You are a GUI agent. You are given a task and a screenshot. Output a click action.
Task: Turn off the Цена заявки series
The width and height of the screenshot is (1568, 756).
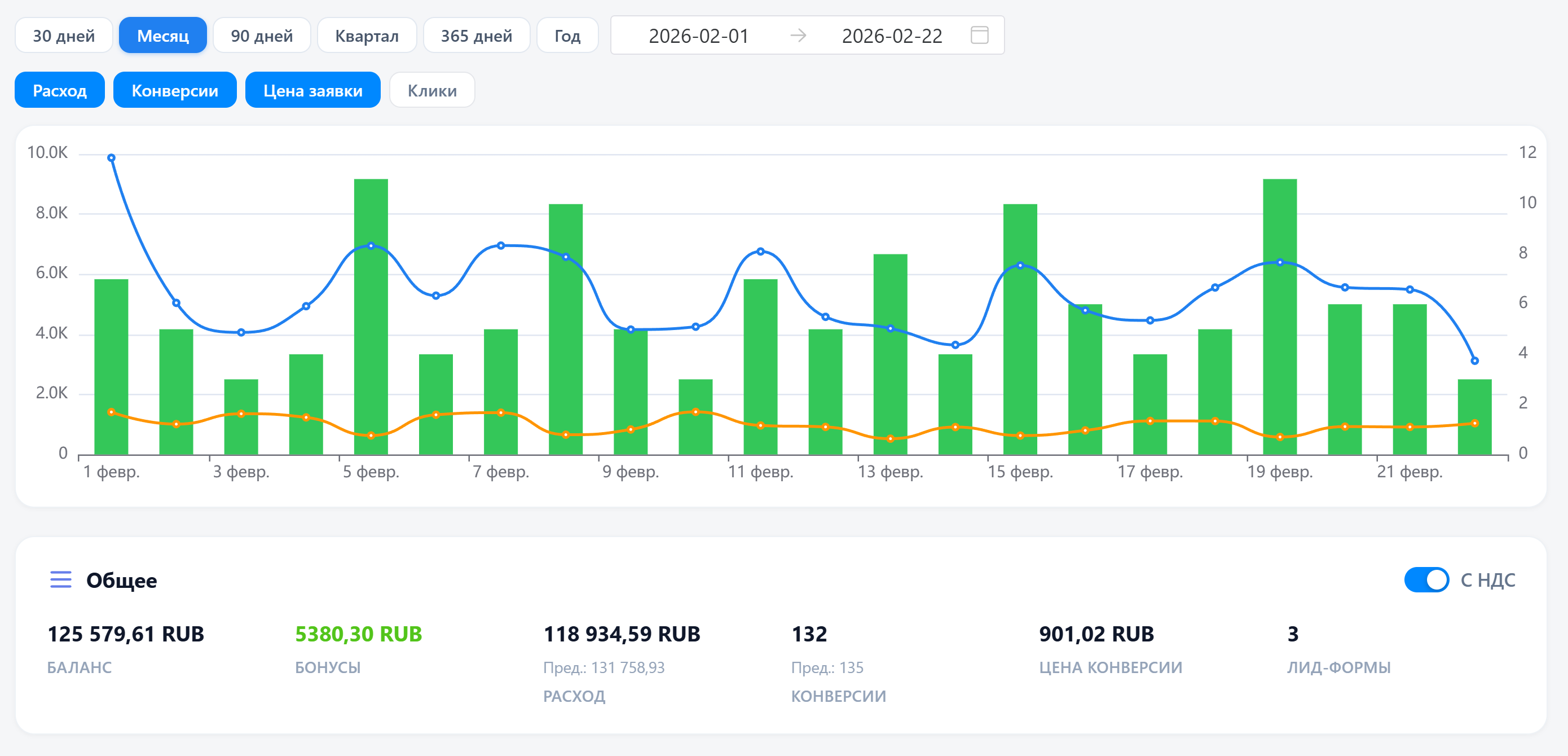[312, 90]
